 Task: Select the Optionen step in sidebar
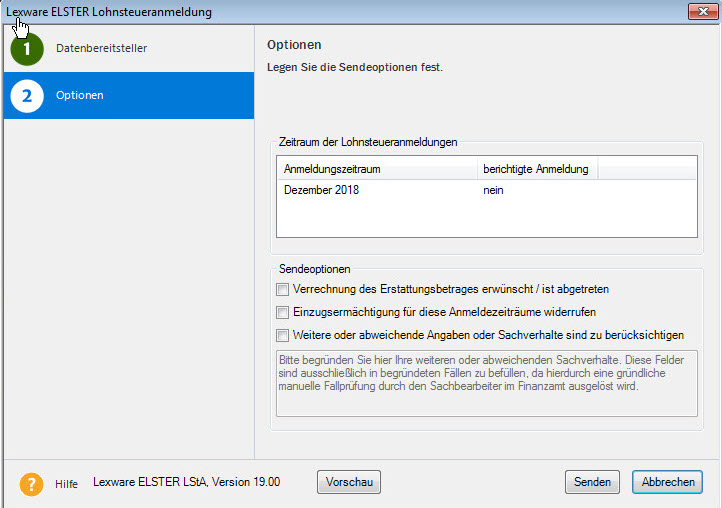(x=80, y=96)
